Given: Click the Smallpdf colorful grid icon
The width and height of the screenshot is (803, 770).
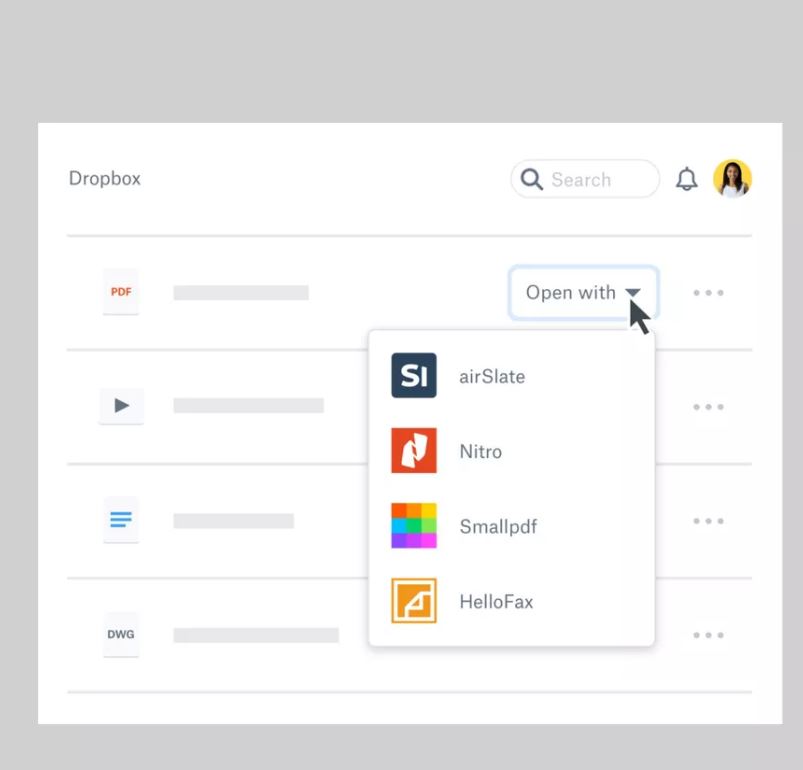Looking at the screenshot, I should pyautogui.click(x=414, y=526).
